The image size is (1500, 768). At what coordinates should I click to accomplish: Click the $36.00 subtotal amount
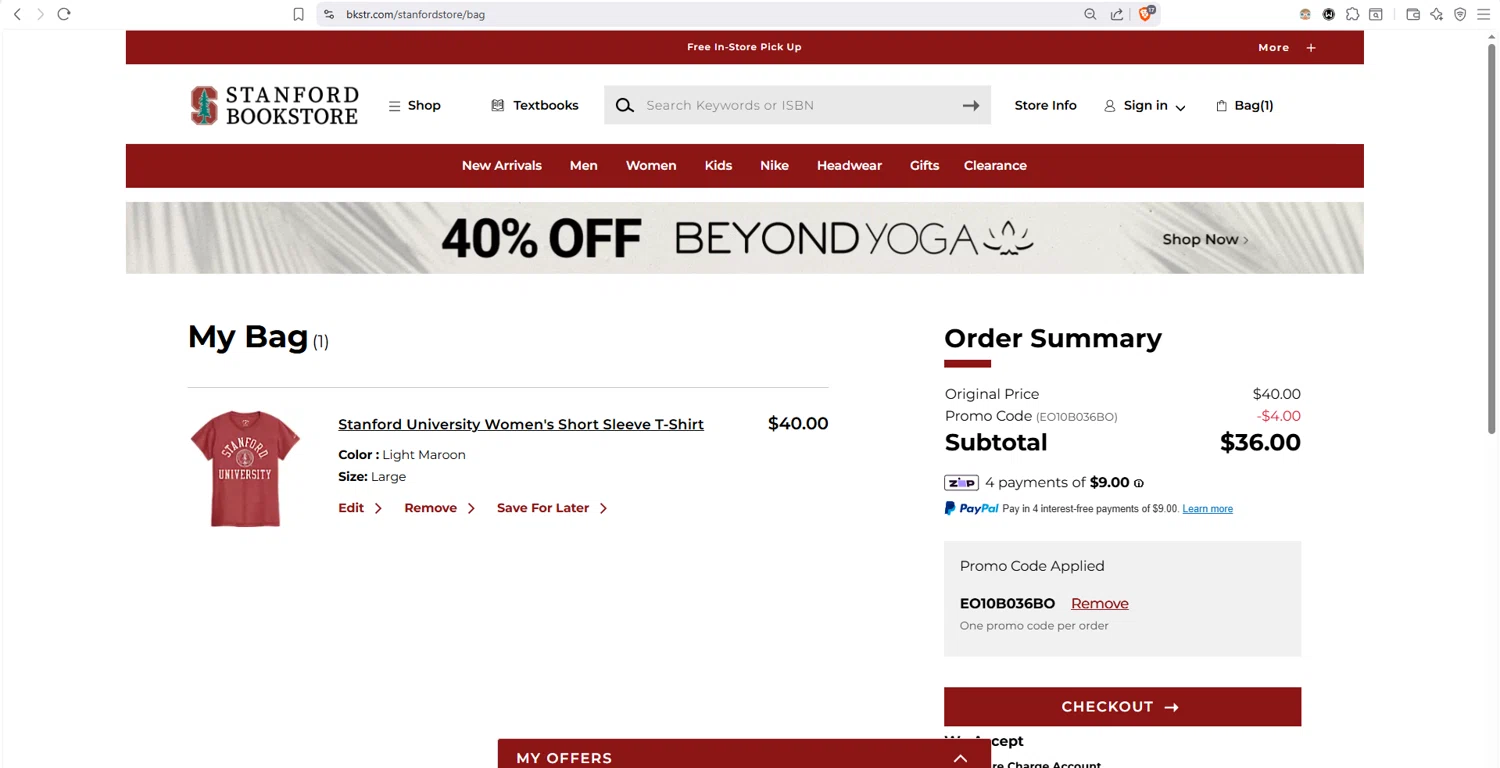[1260, 442]
